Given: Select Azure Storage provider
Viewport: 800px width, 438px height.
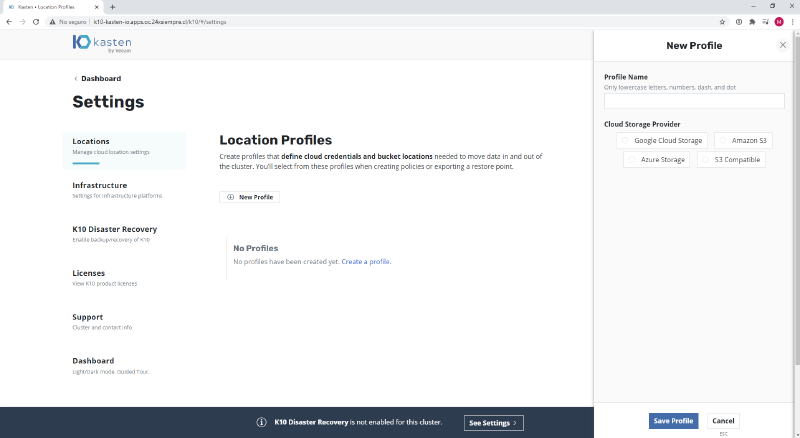Looking at the screenshot, I should 657,160.
